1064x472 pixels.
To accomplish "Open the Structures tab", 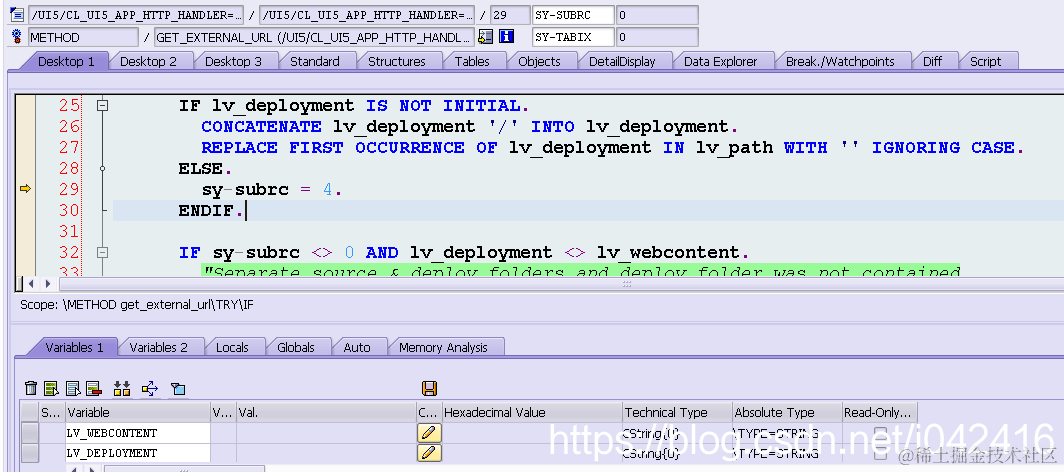I will [x=397, y=61].
